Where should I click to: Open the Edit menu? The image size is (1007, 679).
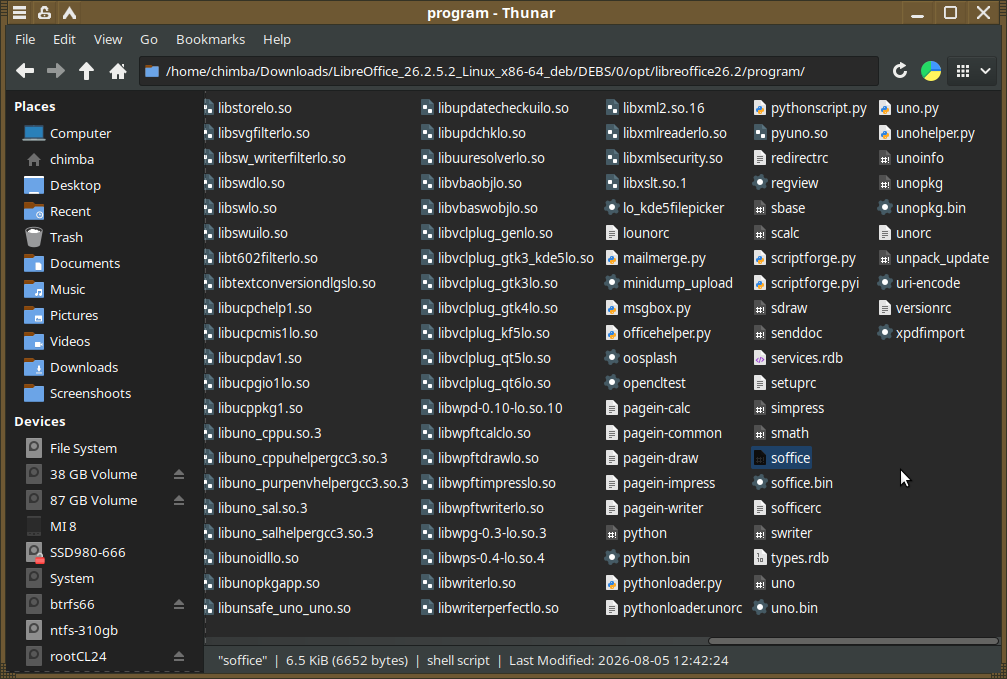pyautogui.click(x=64, y=39)
